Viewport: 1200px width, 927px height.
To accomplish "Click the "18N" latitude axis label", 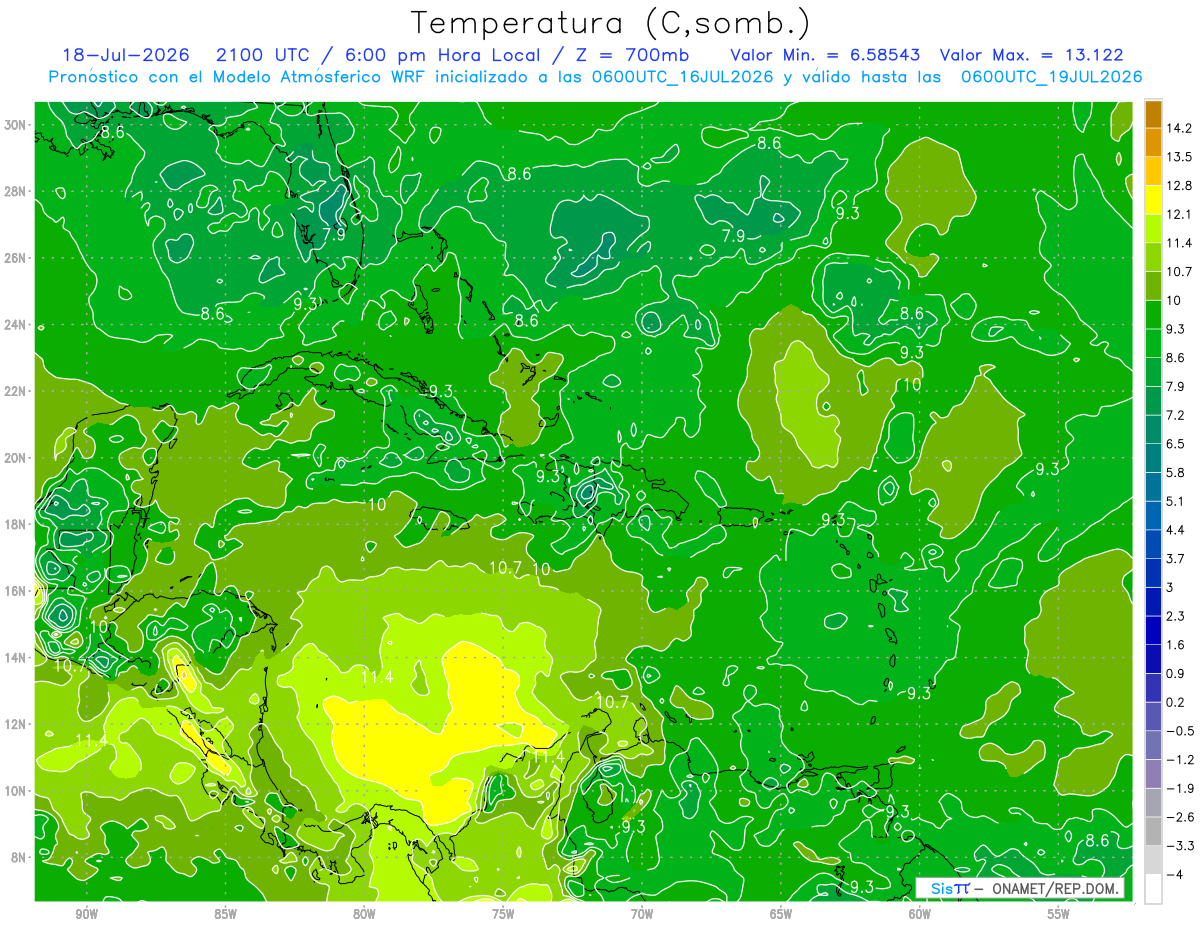I will point(16,524).
